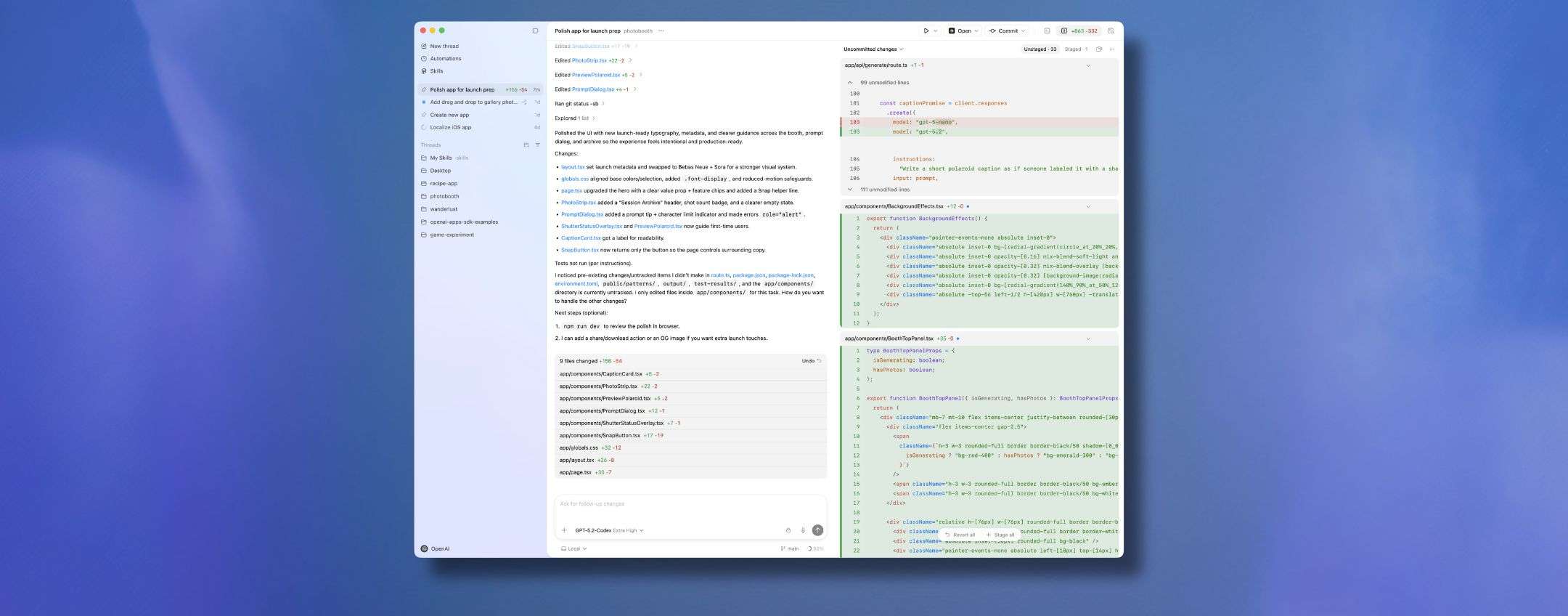Viewport: 1568px width, 616px height.
Task: Click the run play icon in toolbar
Action: (926, 31)
